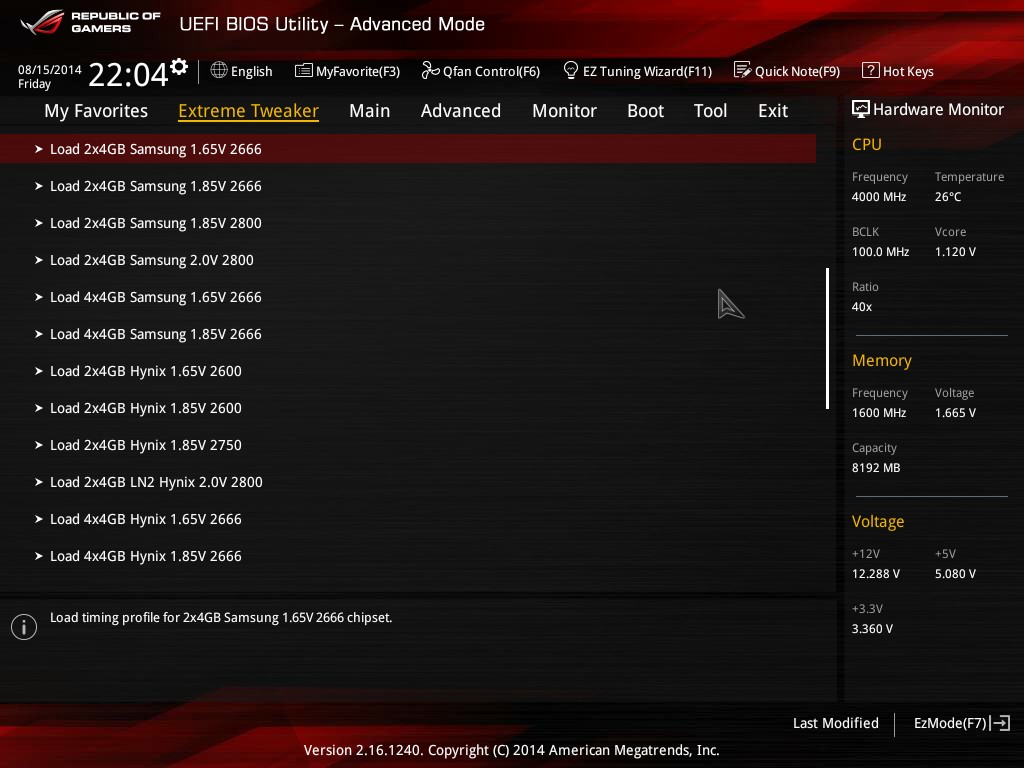Click the capacity 8192 MB value
The image size is (1024, 768).
[876, 468]
